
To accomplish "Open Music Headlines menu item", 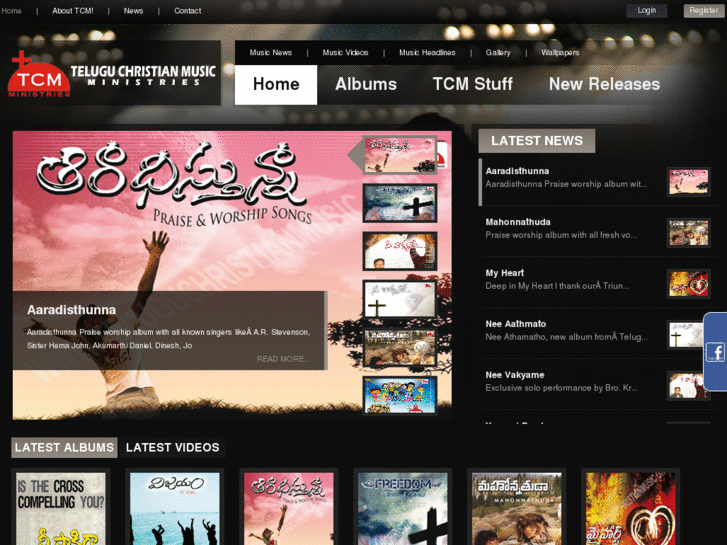I will point(427,52).
